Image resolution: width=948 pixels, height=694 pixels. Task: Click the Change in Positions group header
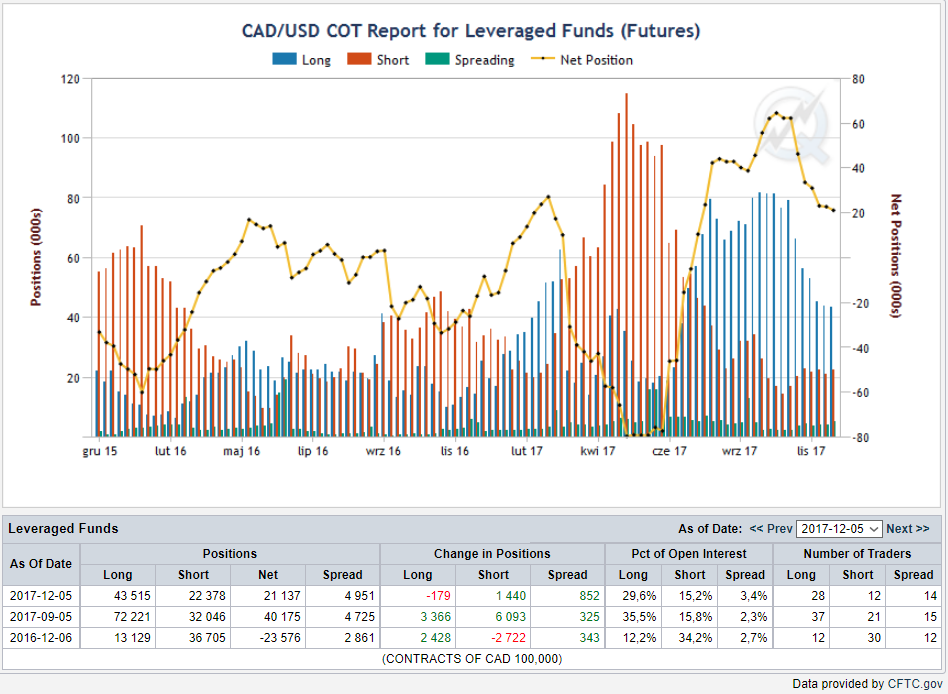[492, 554]
